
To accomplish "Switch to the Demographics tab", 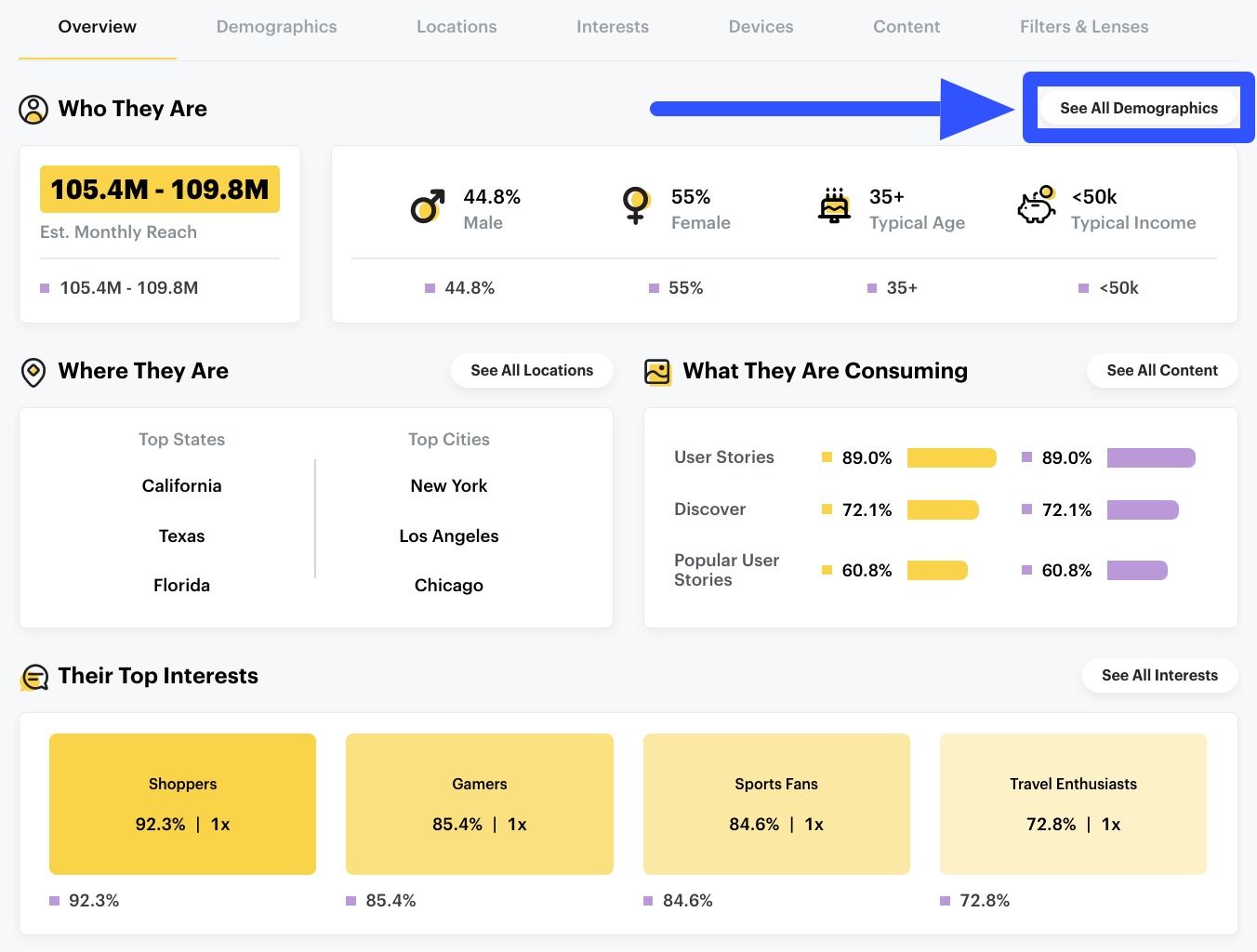I will tap(276, 26).
